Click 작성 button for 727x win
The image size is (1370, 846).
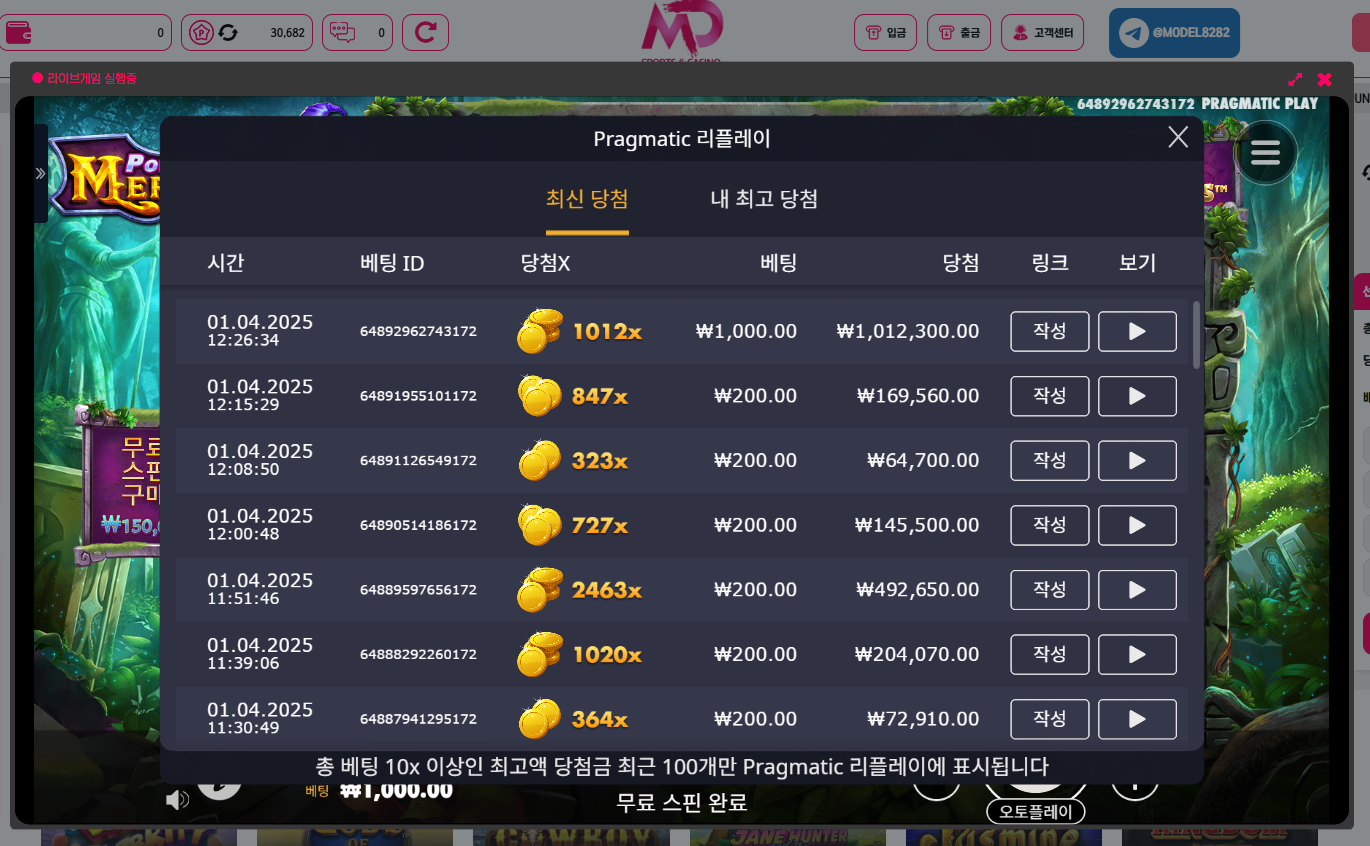[x=1049, y=525]
